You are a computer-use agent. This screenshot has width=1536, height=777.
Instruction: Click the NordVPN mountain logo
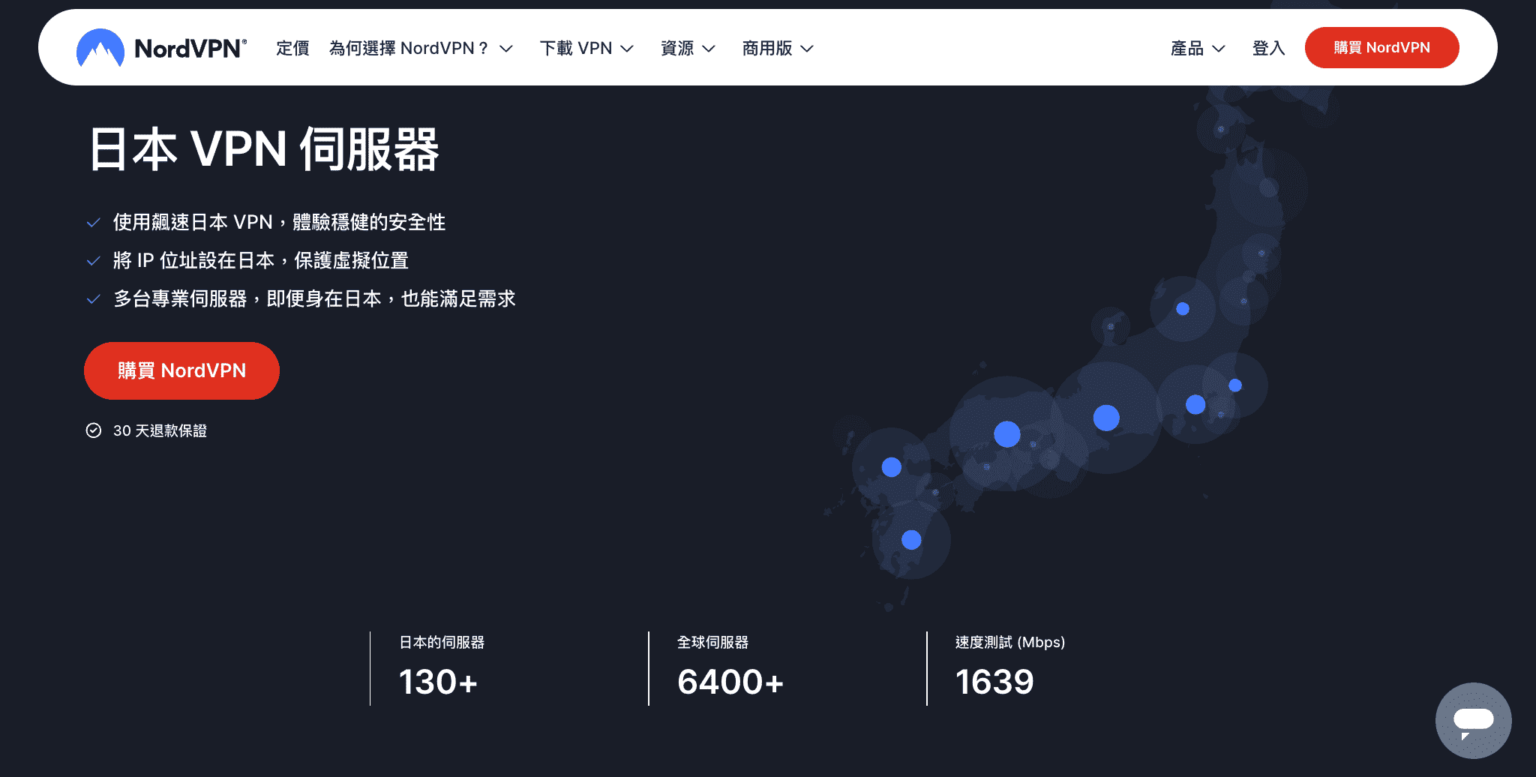point(100,47)
